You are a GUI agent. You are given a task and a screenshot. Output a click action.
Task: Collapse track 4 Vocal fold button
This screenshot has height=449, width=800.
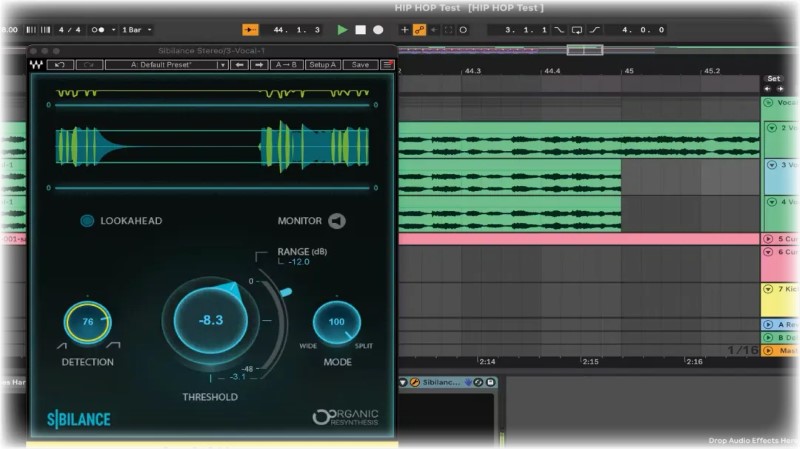tap(771, 202)
